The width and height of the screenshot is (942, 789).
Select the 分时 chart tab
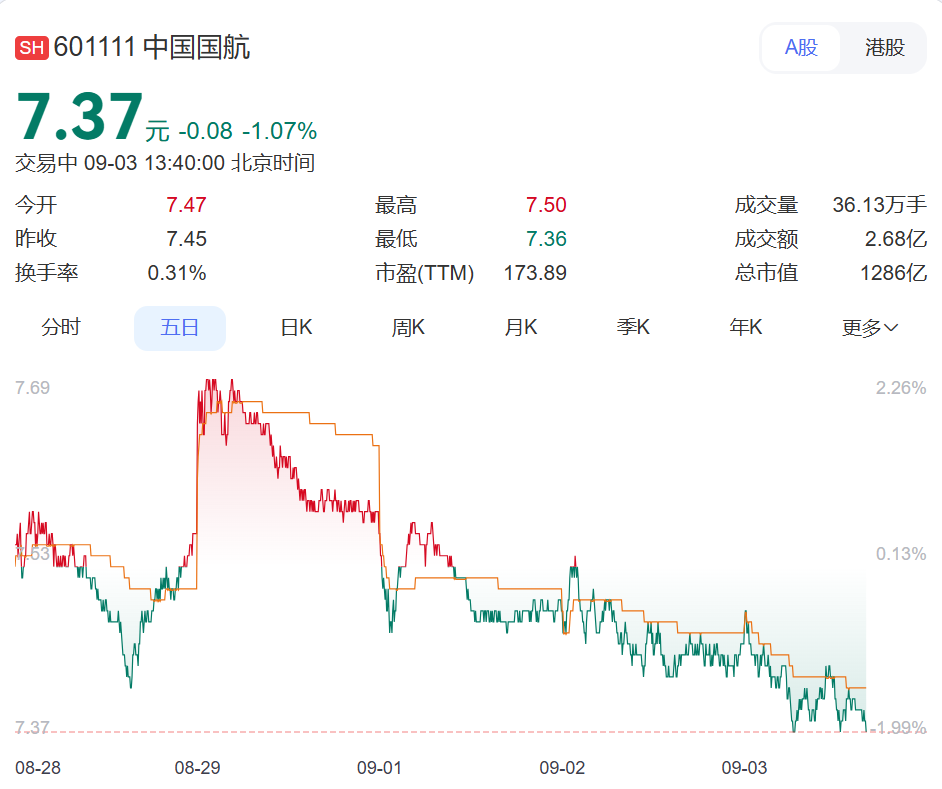click(61, 328)
